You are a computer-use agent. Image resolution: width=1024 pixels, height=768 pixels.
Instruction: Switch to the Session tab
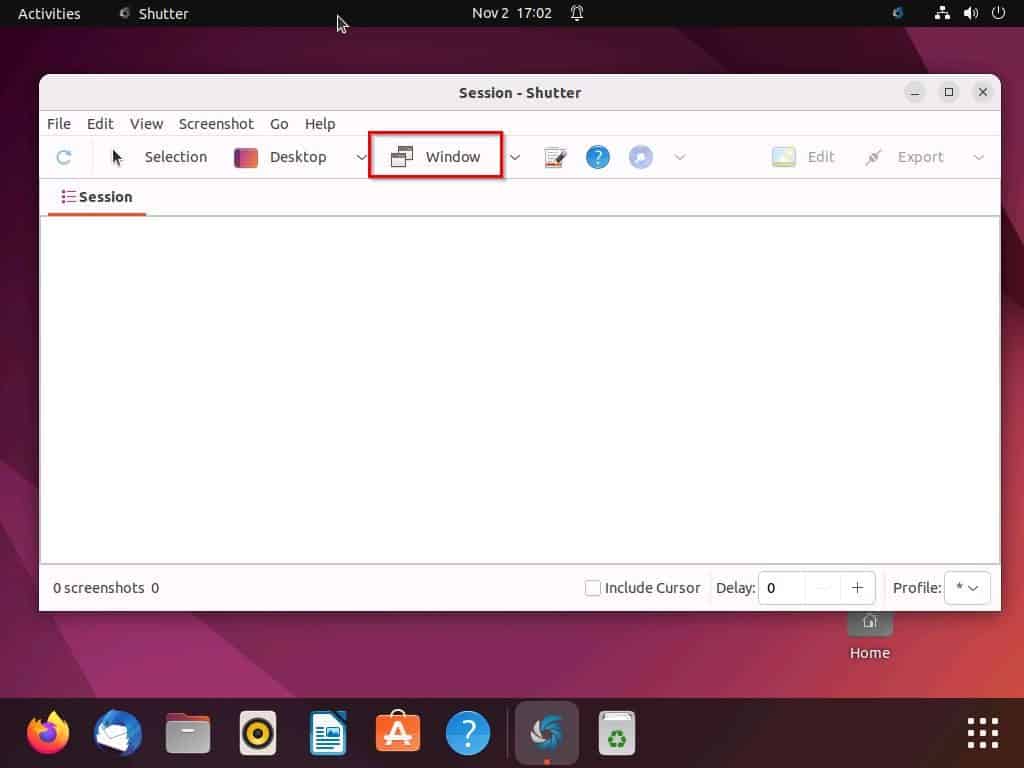97,197
